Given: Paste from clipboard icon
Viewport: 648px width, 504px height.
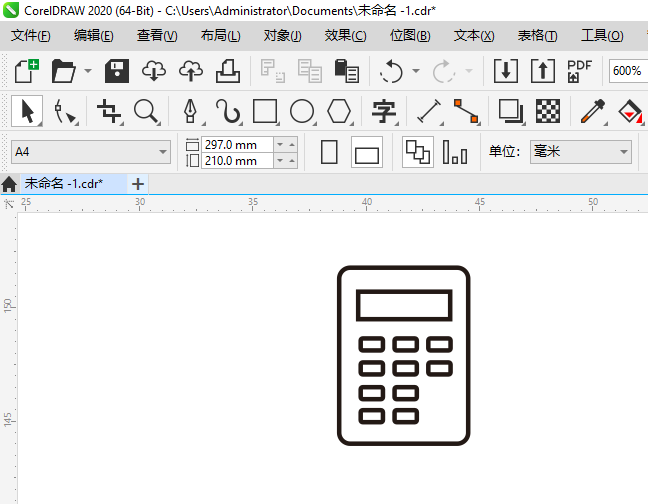Looking at the screenshot, I should (346, 71).
